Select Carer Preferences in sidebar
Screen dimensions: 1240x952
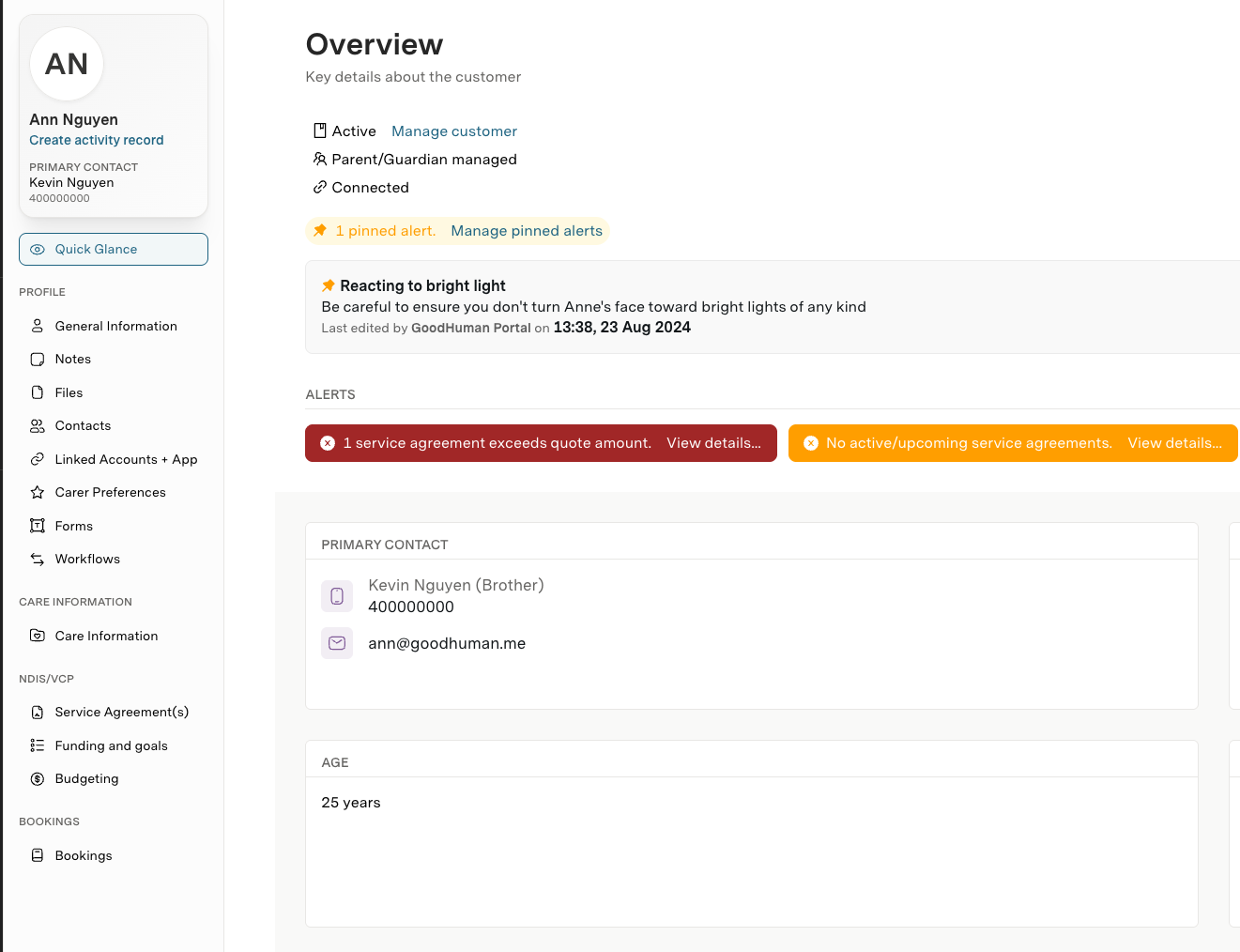click(114, 492)
